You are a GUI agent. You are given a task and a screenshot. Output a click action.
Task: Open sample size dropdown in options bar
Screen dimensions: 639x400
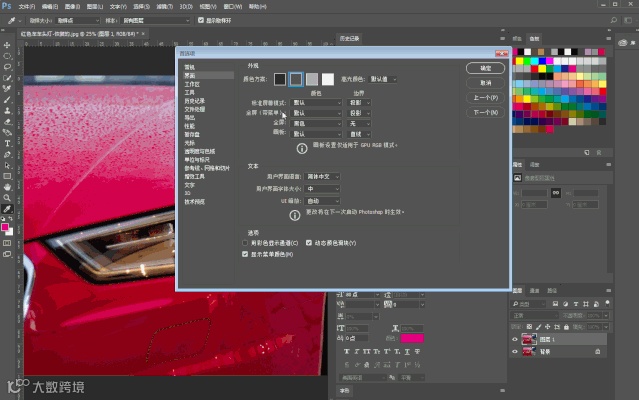(77, 20)
